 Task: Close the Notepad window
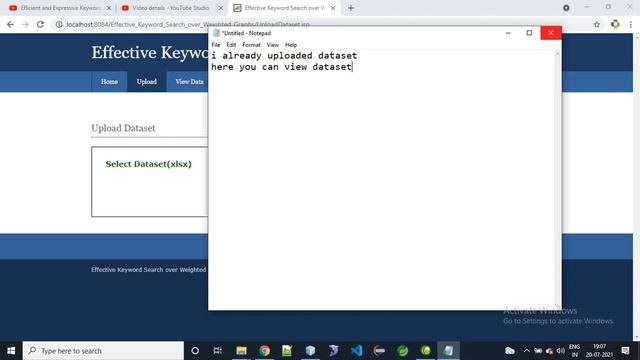click(x=551, y=33)
